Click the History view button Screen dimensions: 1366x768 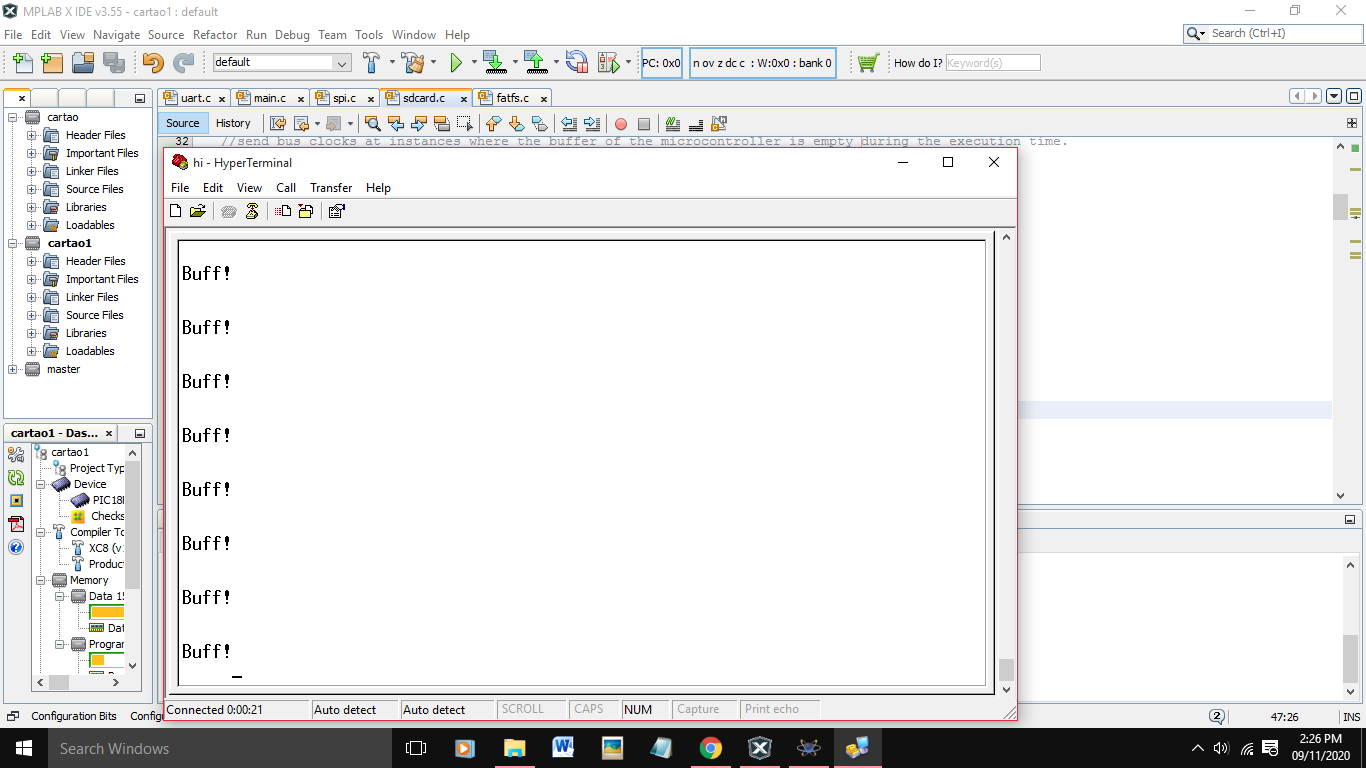[x=233, y=123]
